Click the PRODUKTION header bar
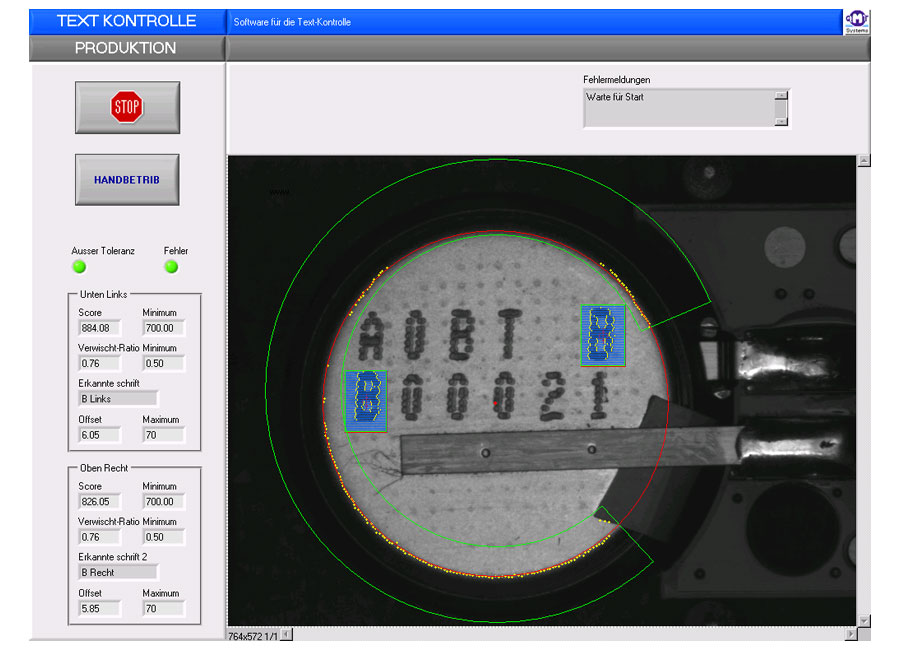 [x=126, y=48]
